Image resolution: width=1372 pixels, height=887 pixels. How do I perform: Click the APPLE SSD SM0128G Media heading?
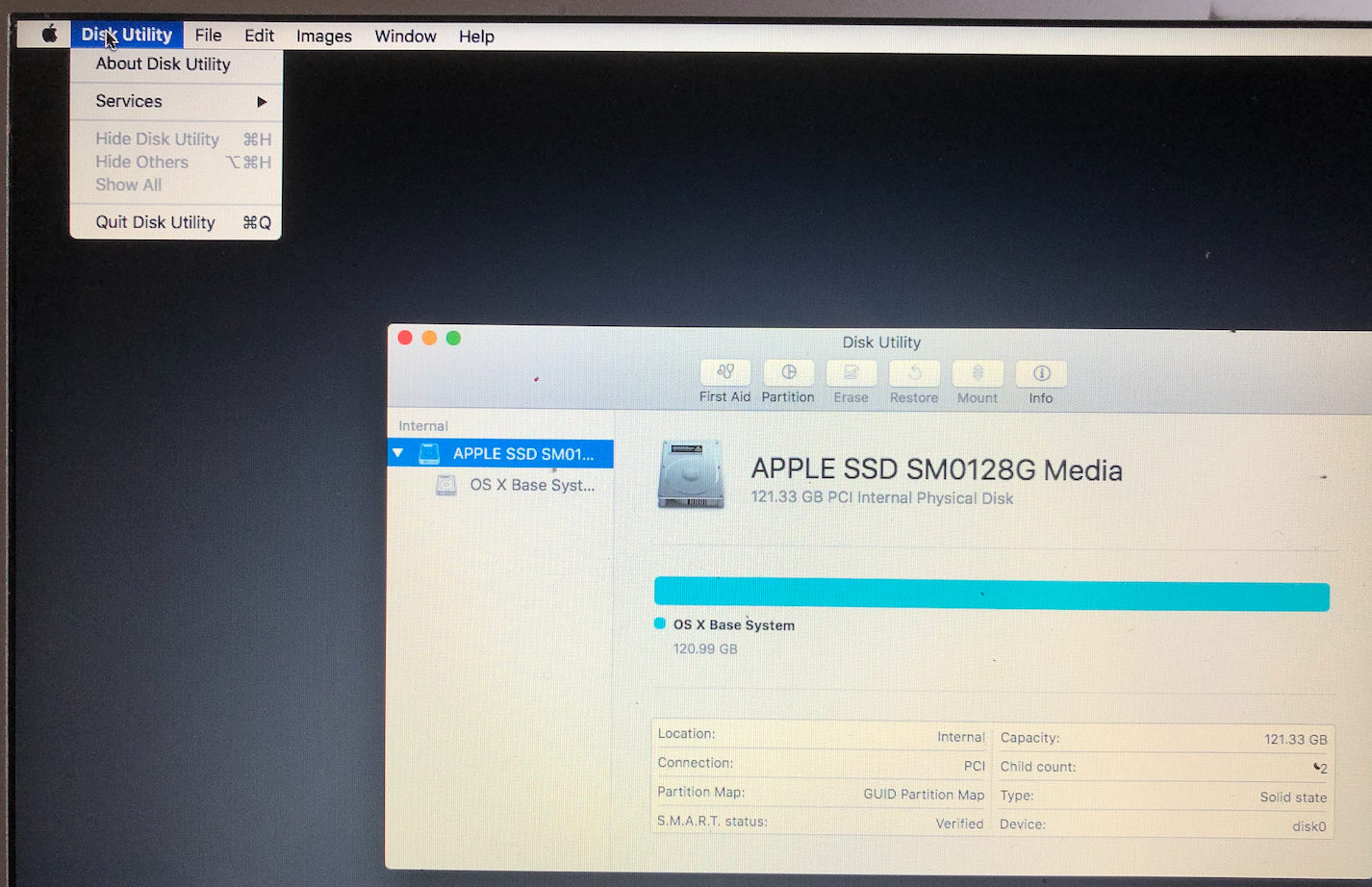(937, 469)
